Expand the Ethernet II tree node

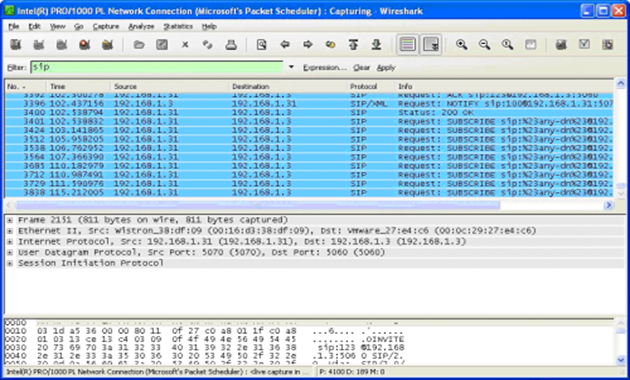pyautogui.click(x=10, y=231)
